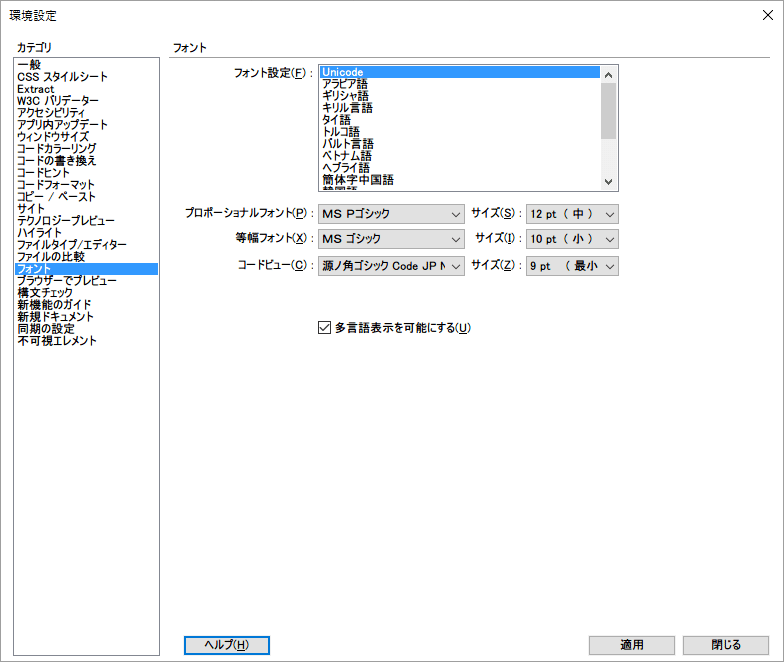Open コードフォーマット category

(86, 184)
